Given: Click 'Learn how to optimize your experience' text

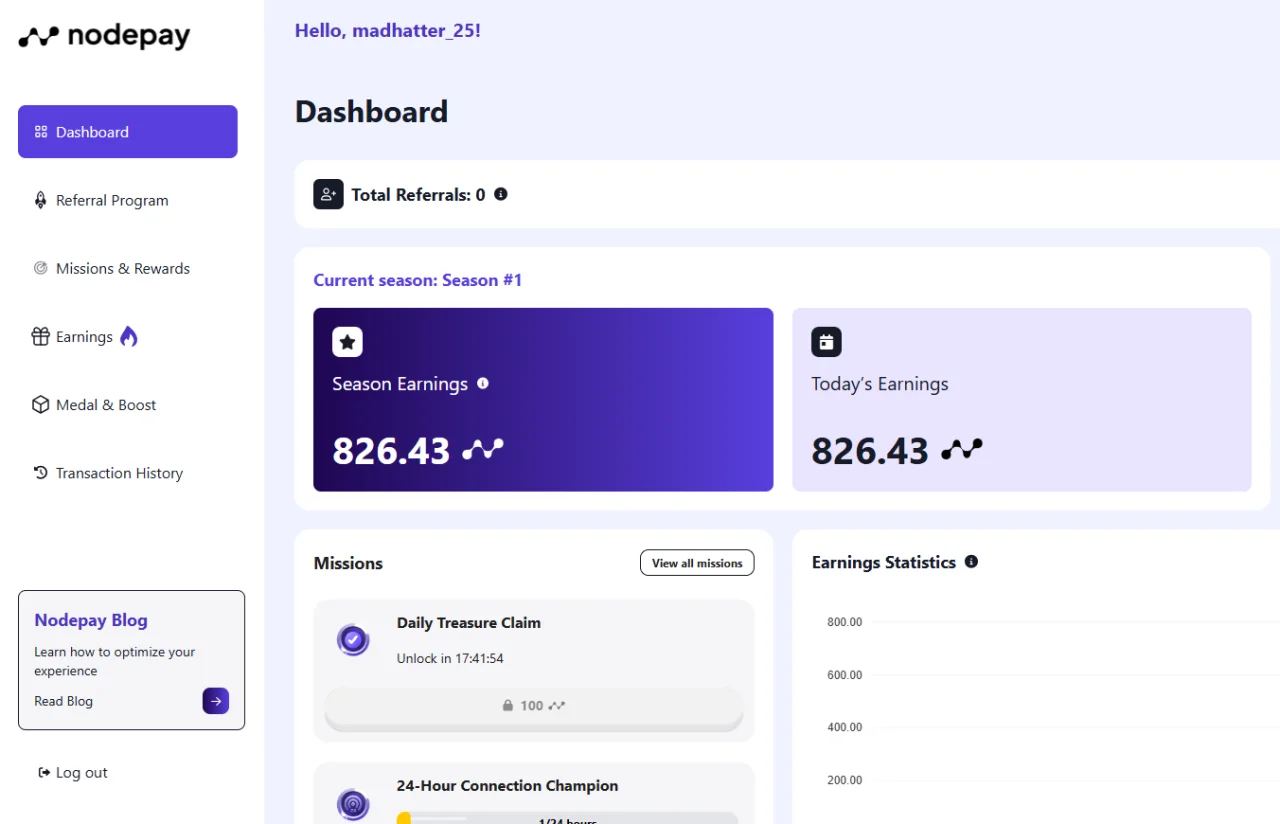Looking at the screenshot, I should pos(114,661).
